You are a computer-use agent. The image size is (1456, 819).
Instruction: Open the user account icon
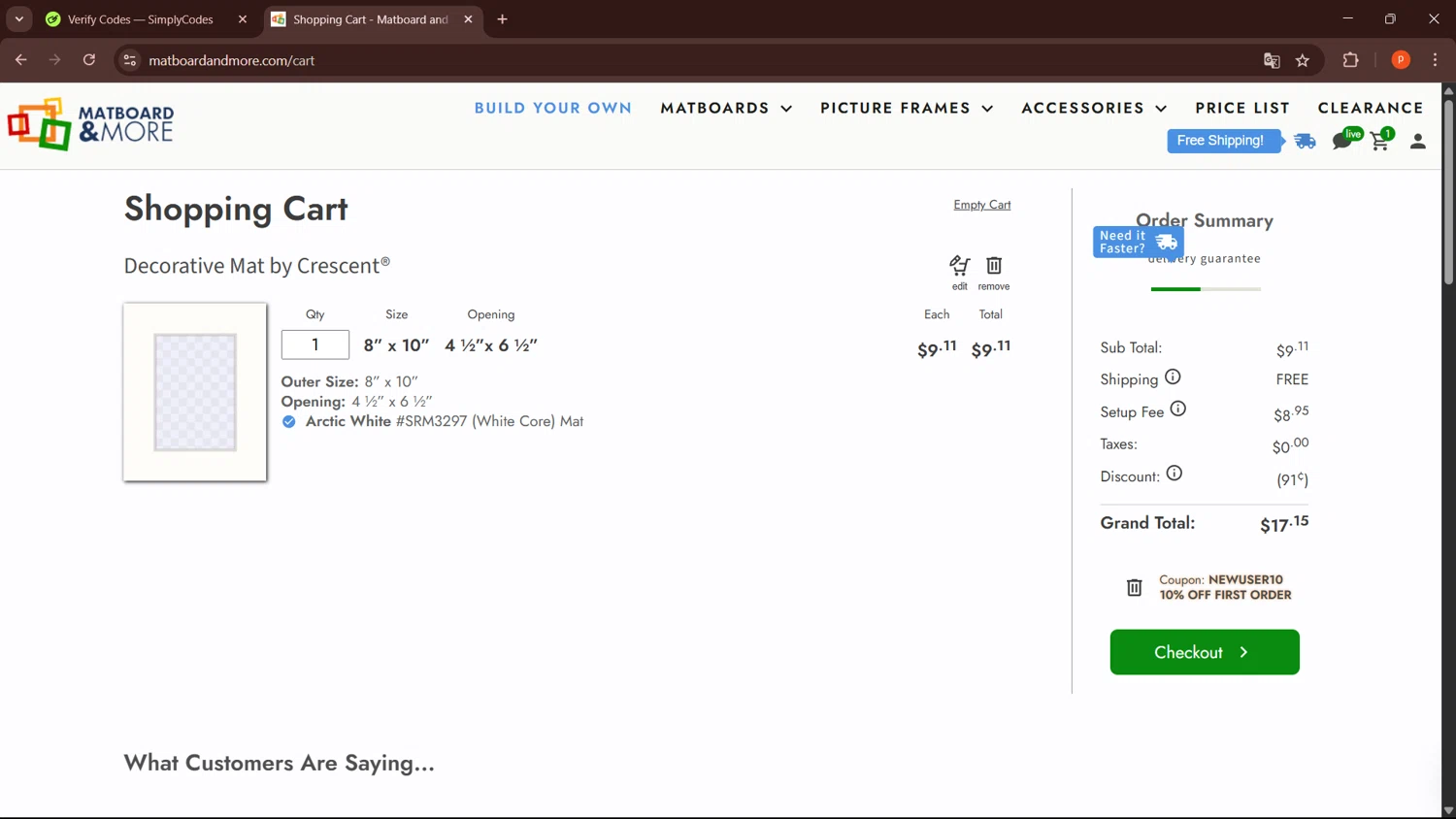(x=1418, y=142)
